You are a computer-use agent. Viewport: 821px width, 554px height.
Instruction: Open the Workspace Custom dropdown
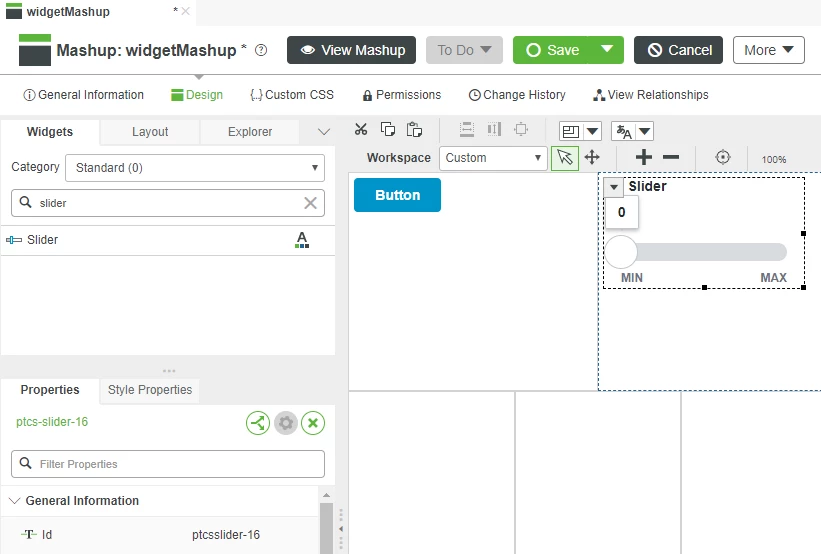click(x=493, y=158)
